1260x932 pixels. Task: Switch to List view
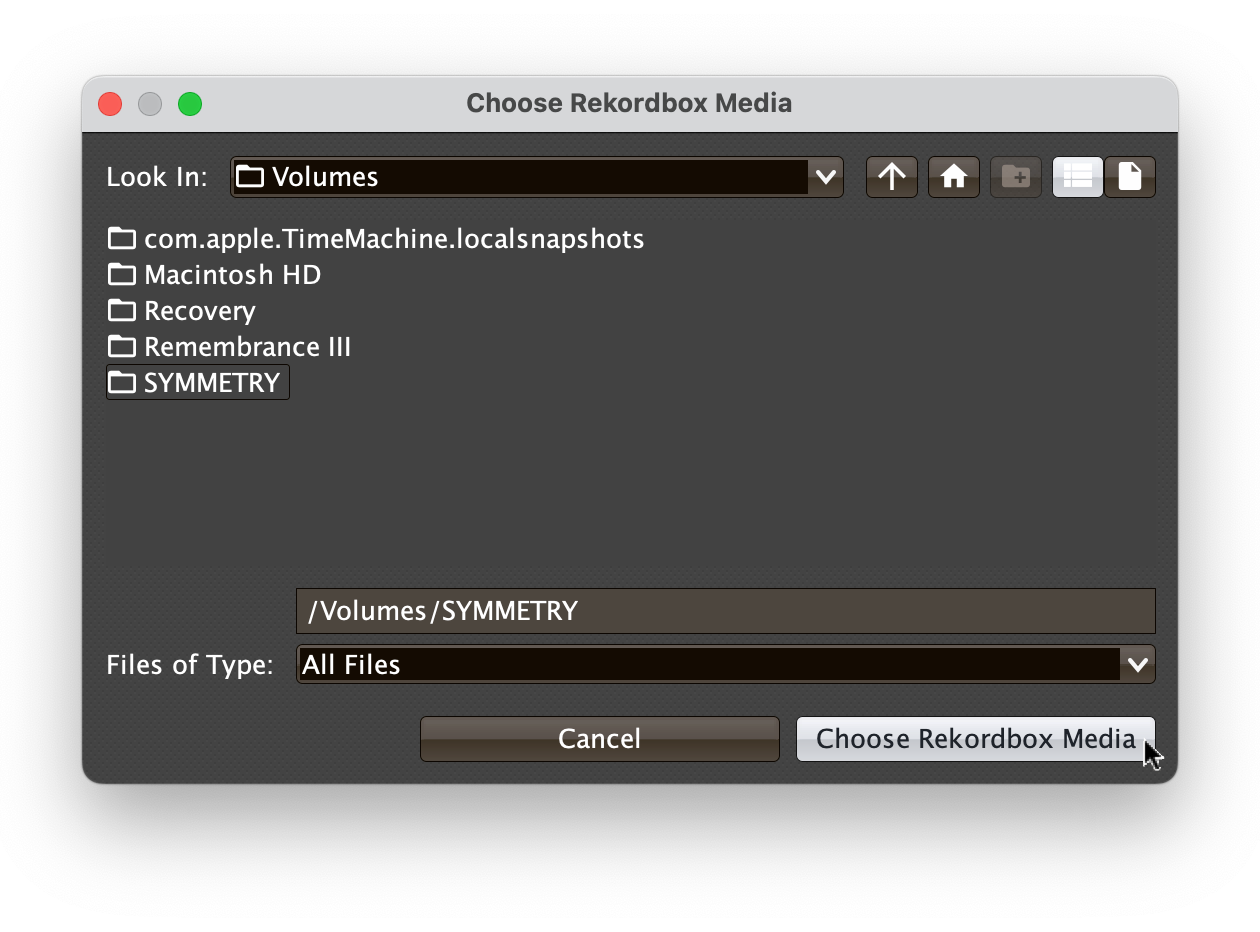click(1078, 177)
